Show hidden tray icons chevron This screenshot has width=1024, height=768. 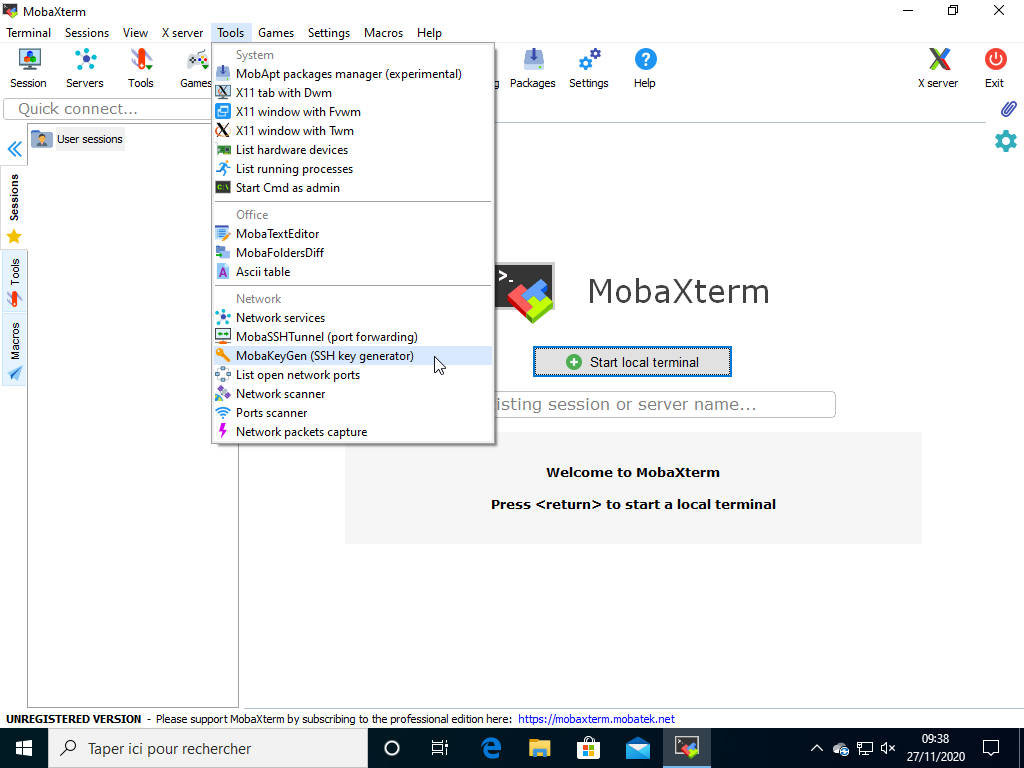coord(816,748)
